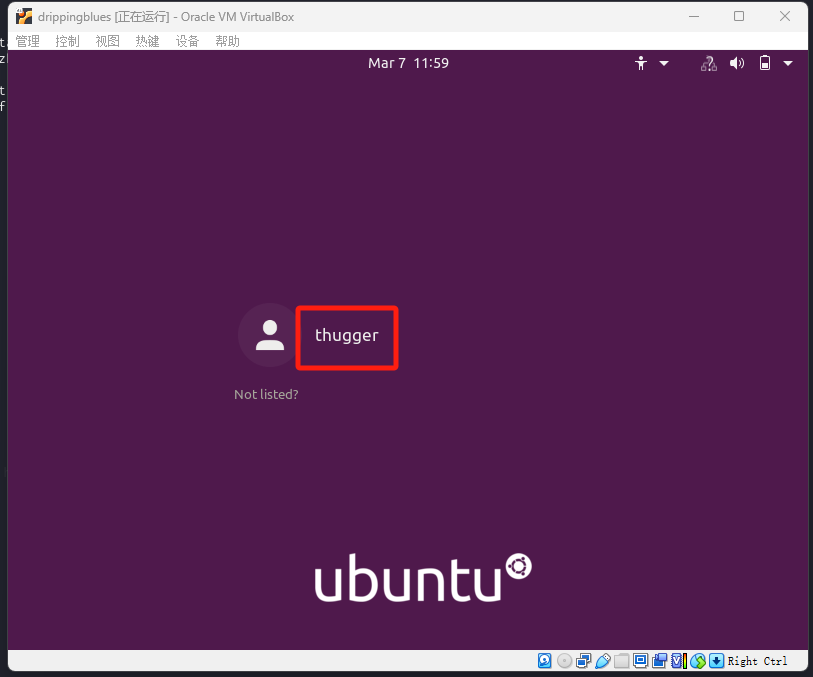813x677 pixels.
Task: Click the Ubuntu battery indicator icon
Action: pos(765,63)
